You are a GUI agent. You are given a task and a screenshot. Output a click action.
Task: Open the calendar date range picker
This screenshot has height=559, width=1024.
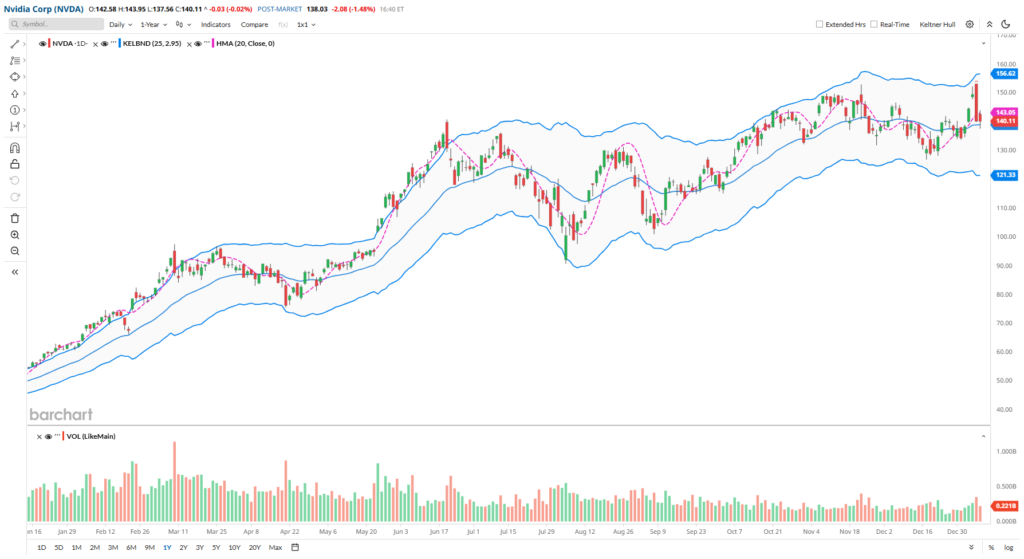point(296,547)
